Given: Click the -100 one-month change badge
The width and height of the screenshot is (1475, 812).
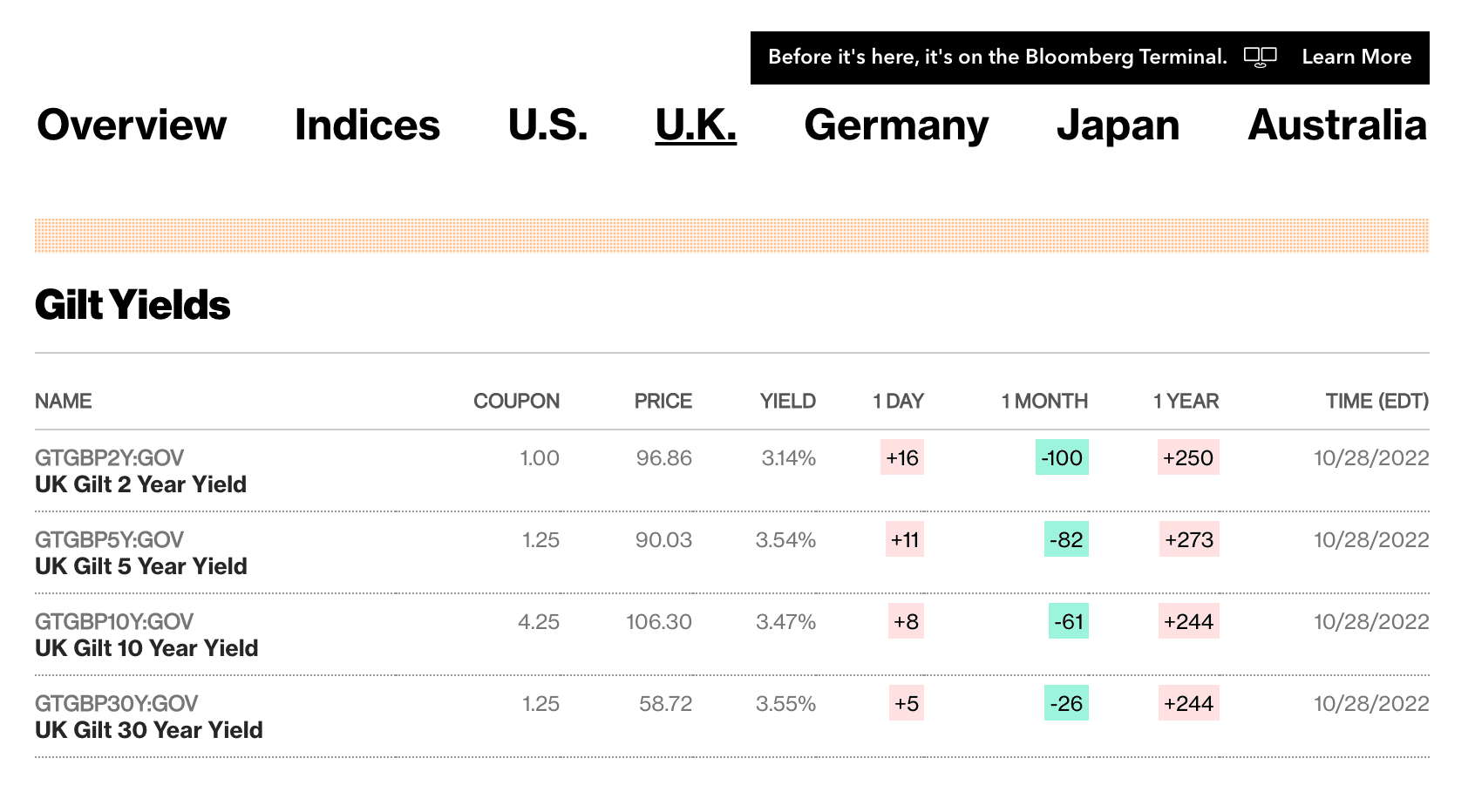Looking at the screenshot, I should click(1060, 457).
